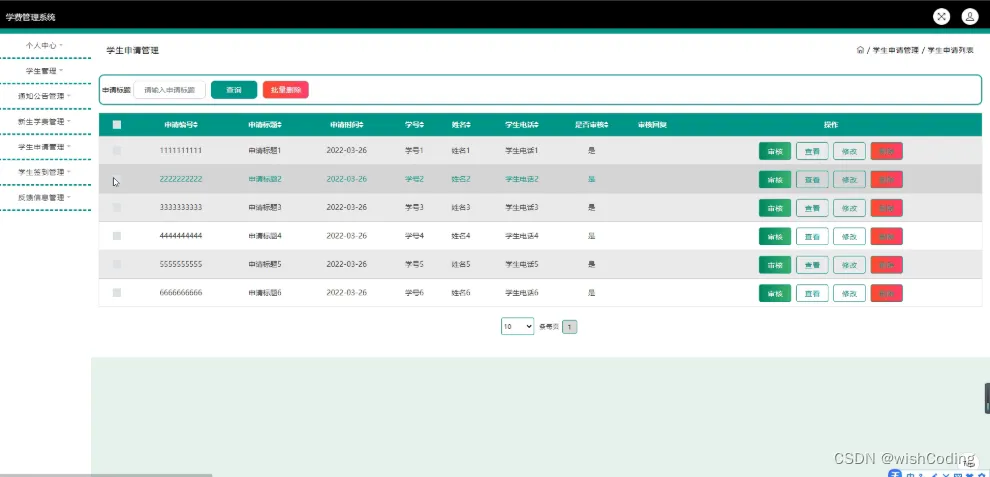Open the user profile avatar icon
The width and height of the screenshot is (990, 477).
tap(970, 17)
